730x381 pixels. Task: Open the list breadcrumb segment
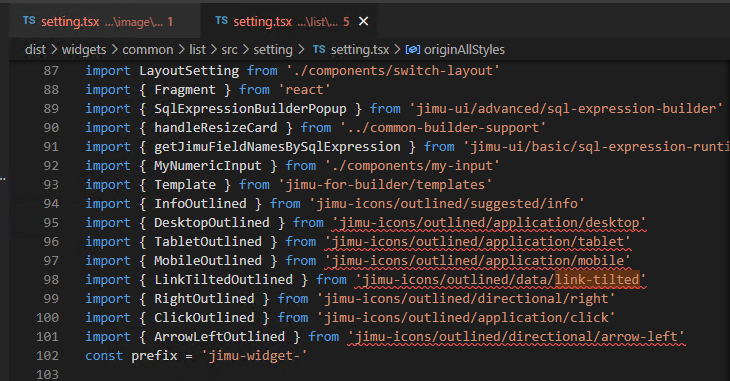tap(197, 49)
